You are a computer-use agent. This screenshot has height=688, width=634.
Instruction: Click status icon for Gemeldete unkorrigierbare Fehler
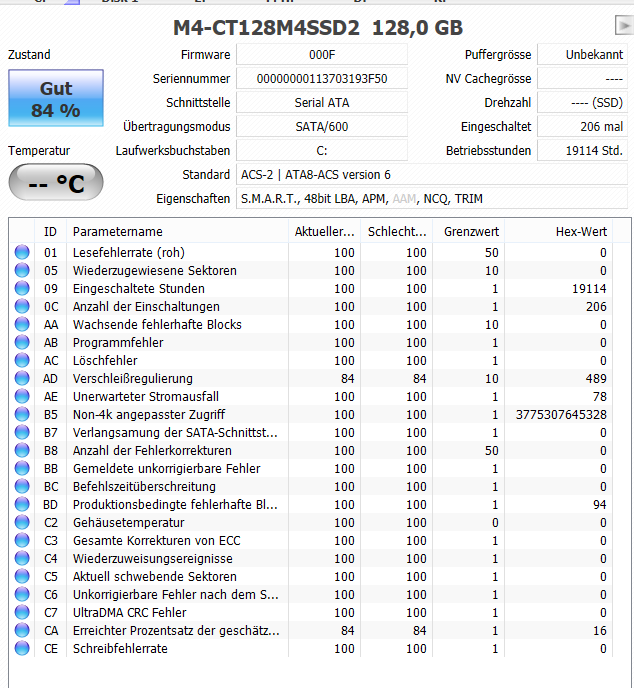[x=22, y=468]
